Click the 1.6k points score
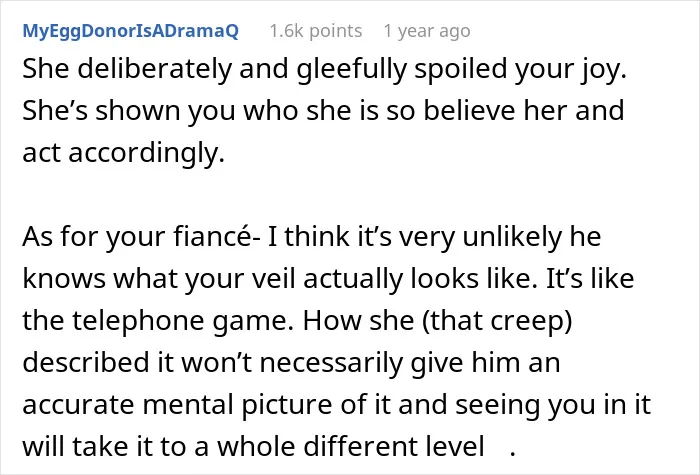Image resolution: width=700 pixels, height=475 pixels. 316,31
